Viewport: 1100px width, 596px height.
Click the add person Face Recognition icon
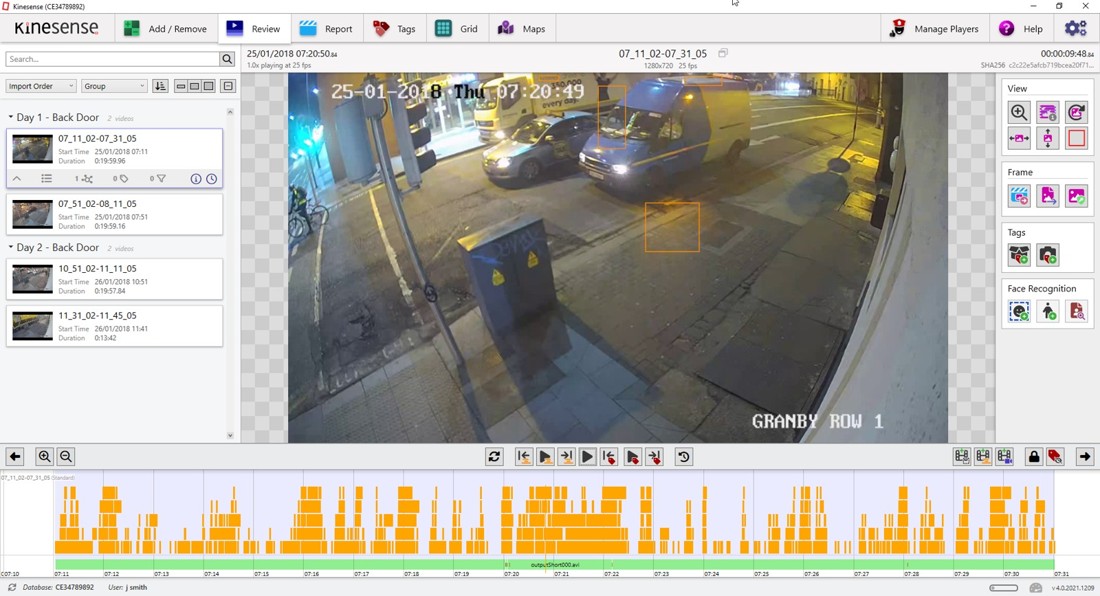[1047, 311]
